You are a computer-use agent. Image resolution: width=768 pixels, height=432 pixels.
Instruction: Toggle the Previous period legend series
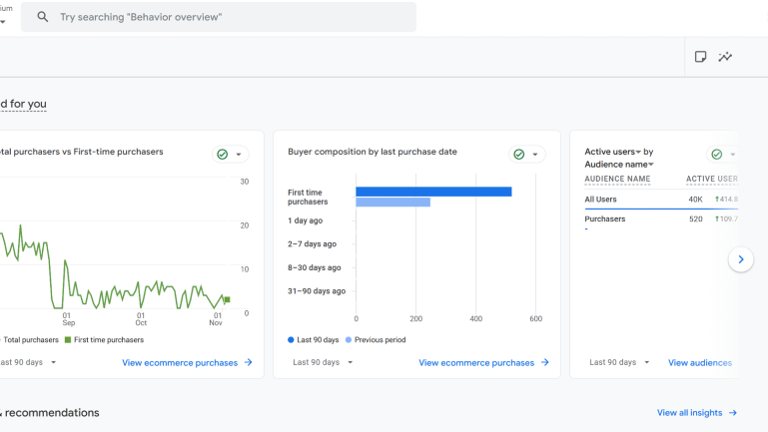375,340
